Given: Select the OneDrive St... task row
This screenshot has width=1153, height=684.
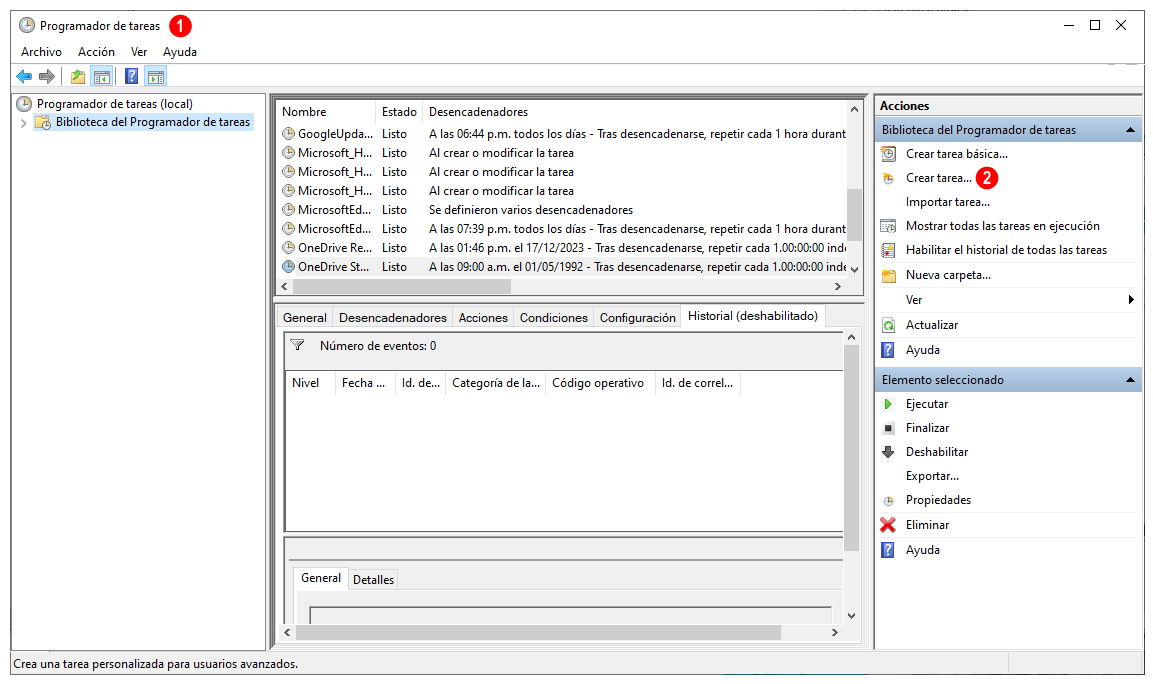Looking at the screenshot, I should pyautogui.click(x=563, y=267).
